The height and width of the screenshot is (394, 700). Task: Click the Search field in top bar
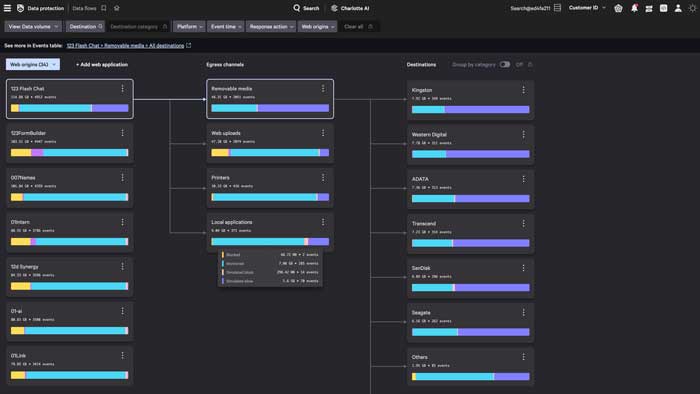tap(306, 8)
